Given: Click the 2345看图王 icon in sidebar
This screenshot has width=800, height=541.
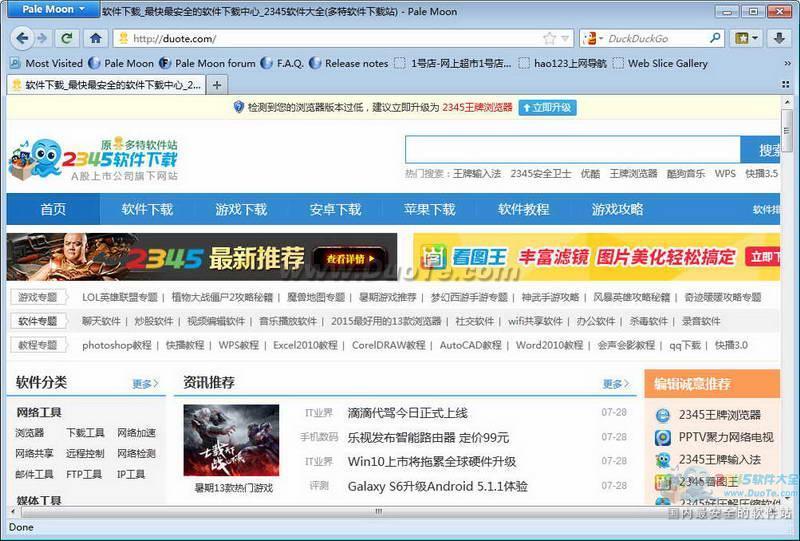Looking at the screenshot, I should [x=662, y=482].
